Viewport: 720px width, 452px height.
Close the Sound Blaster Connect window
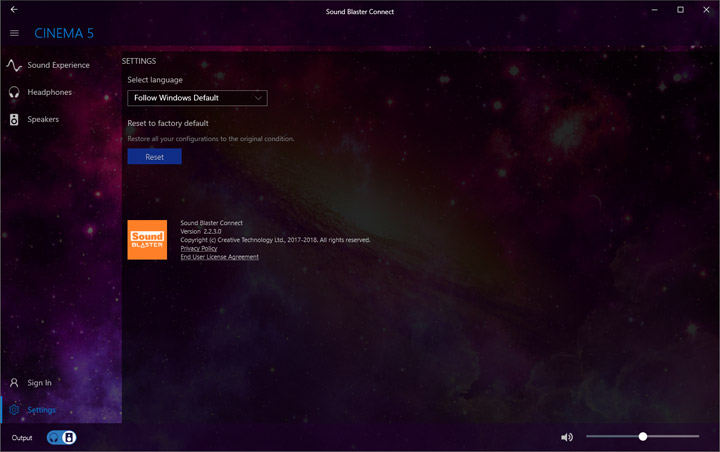[706, 10]
